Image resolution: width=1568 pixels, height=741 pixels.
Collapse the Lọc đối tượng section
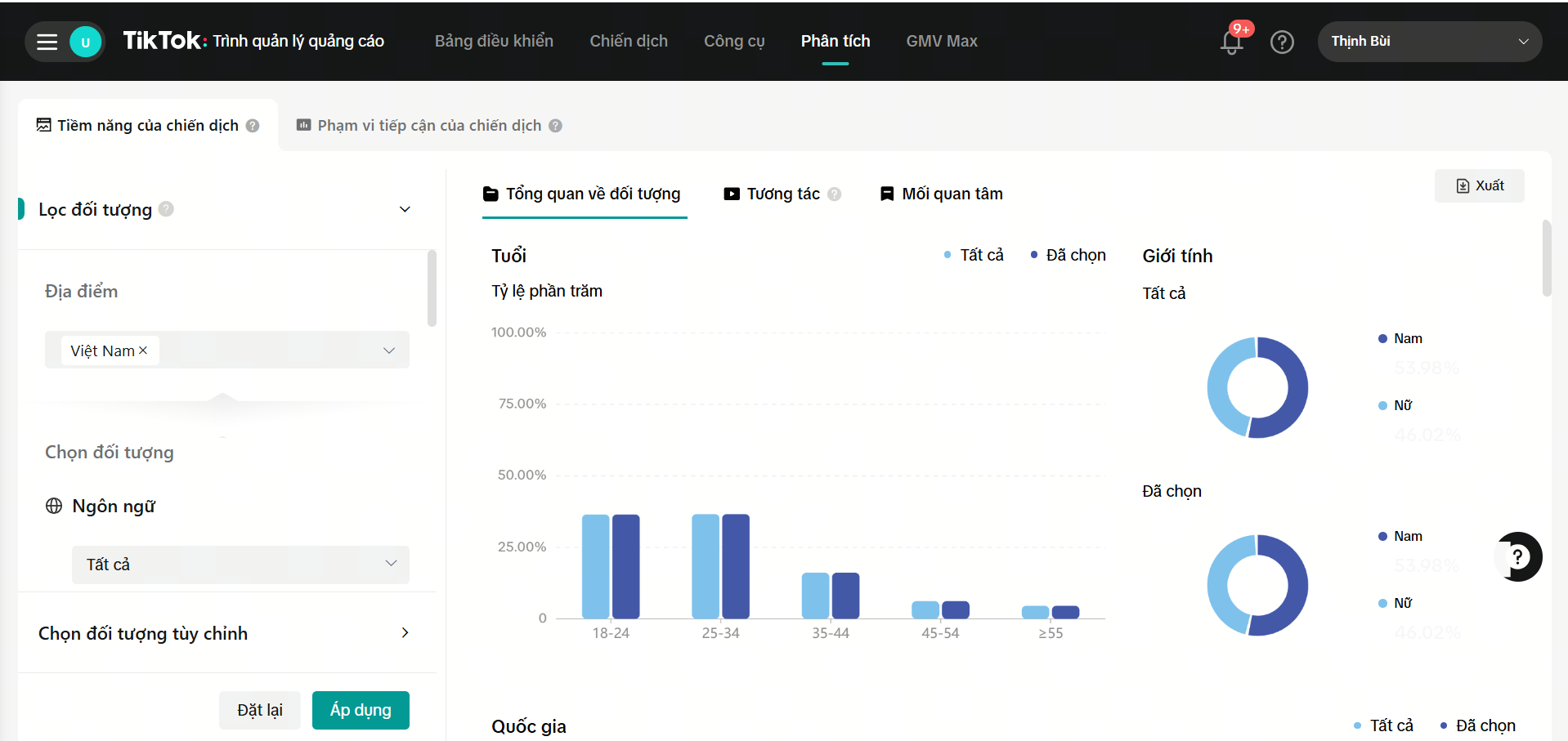(x=405, y=210)
